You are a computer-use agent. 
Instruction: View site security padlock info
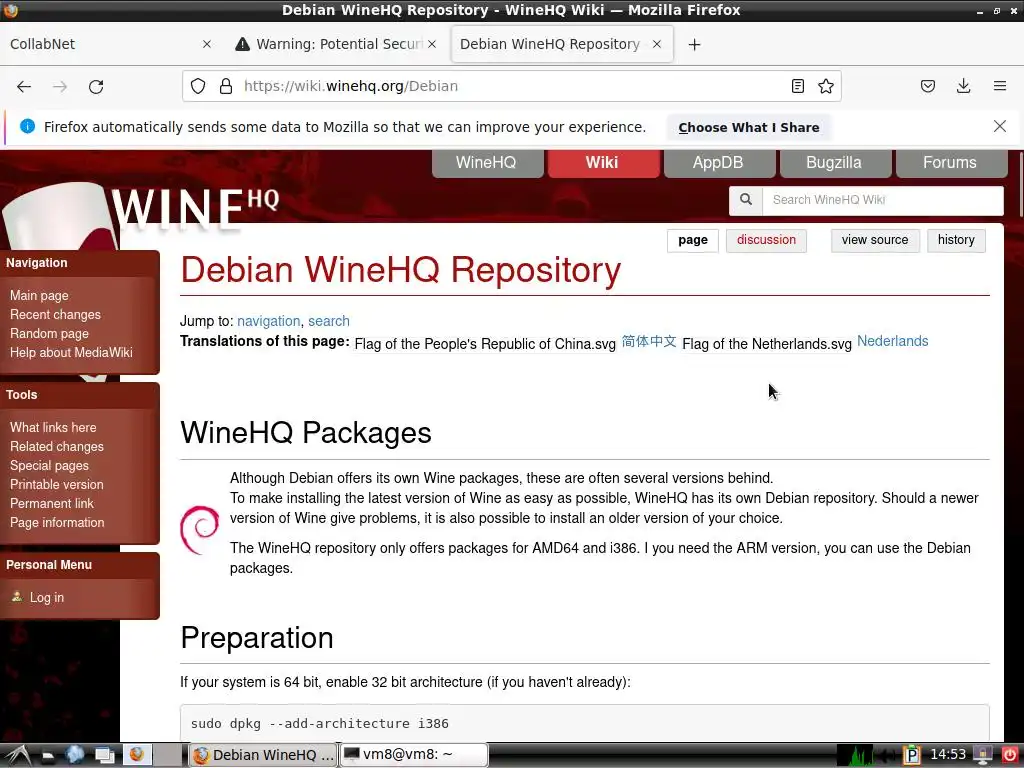(x=226, y=86)
